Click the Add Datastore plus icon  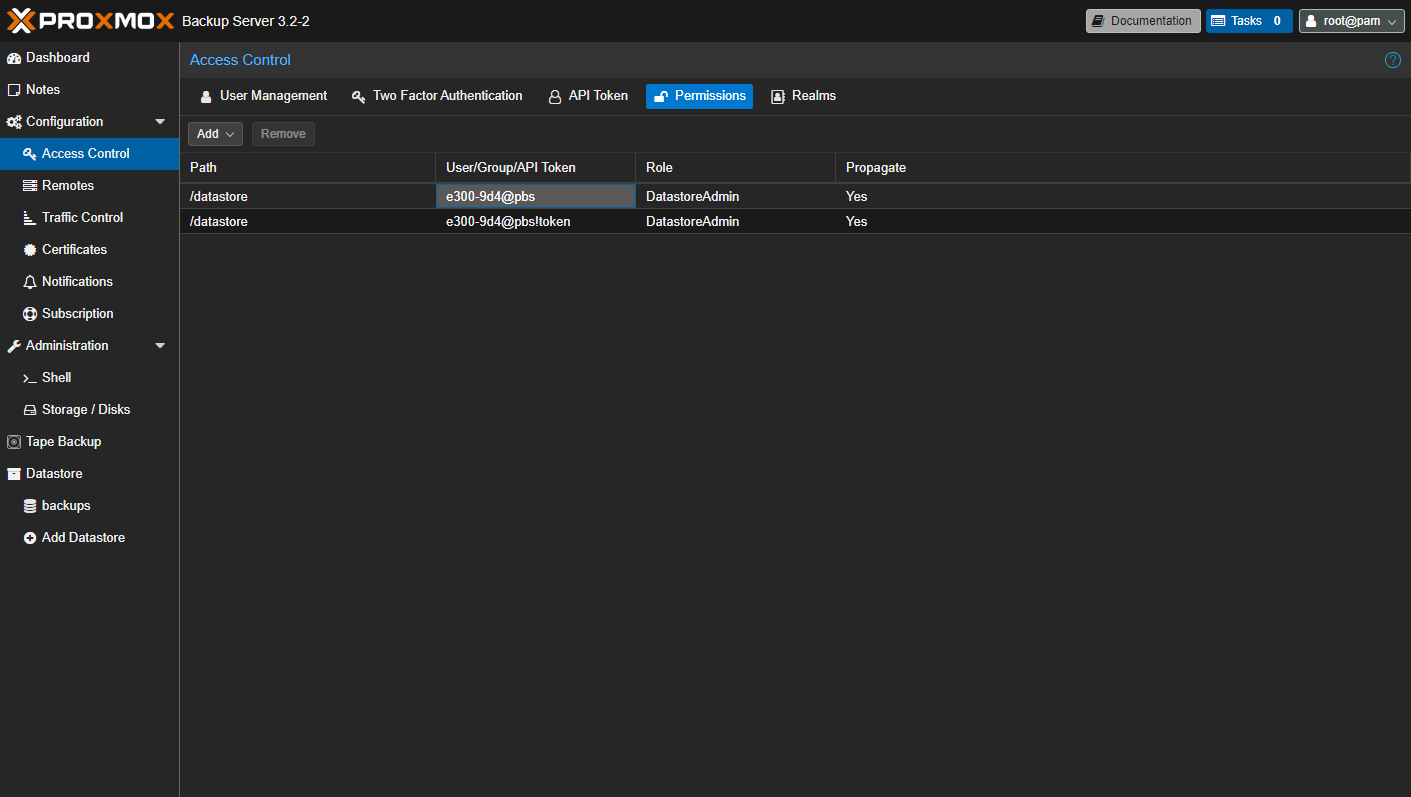(x=30, y=538)
